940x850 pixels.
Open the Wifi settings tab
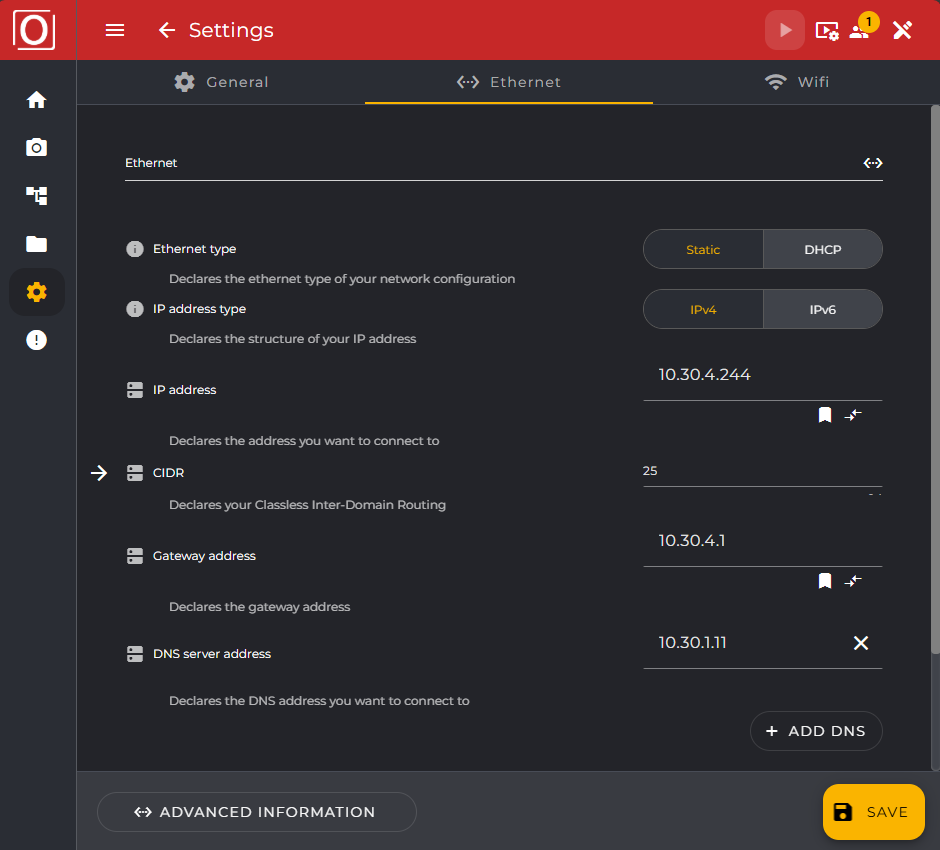tap(796, 82)
